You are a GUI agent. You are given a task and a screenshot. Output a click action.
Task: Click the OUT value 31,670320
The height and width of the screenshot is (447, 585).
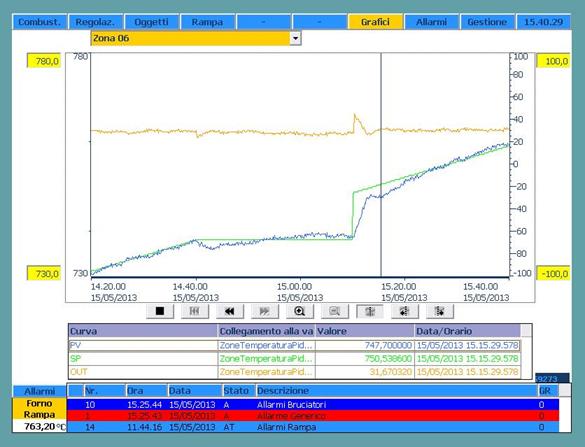point(391,372)
